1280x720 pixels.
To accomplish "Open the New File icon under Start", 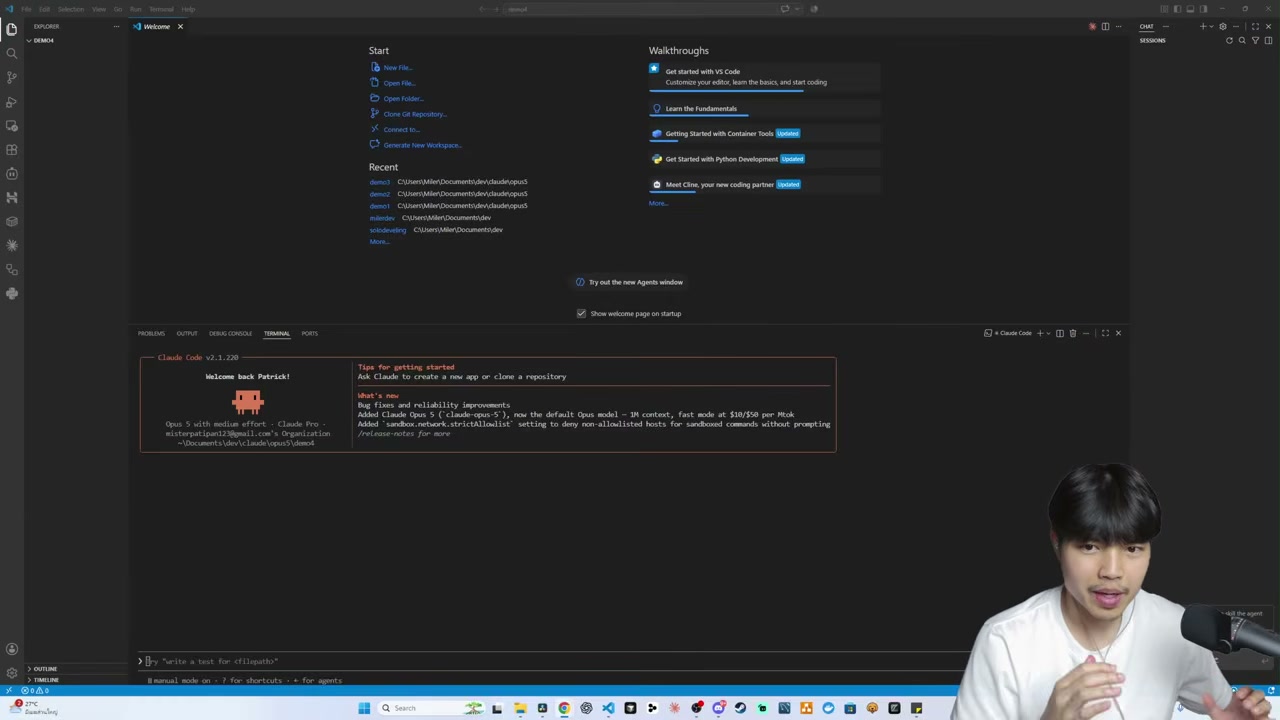I will (x=375, y=67).
